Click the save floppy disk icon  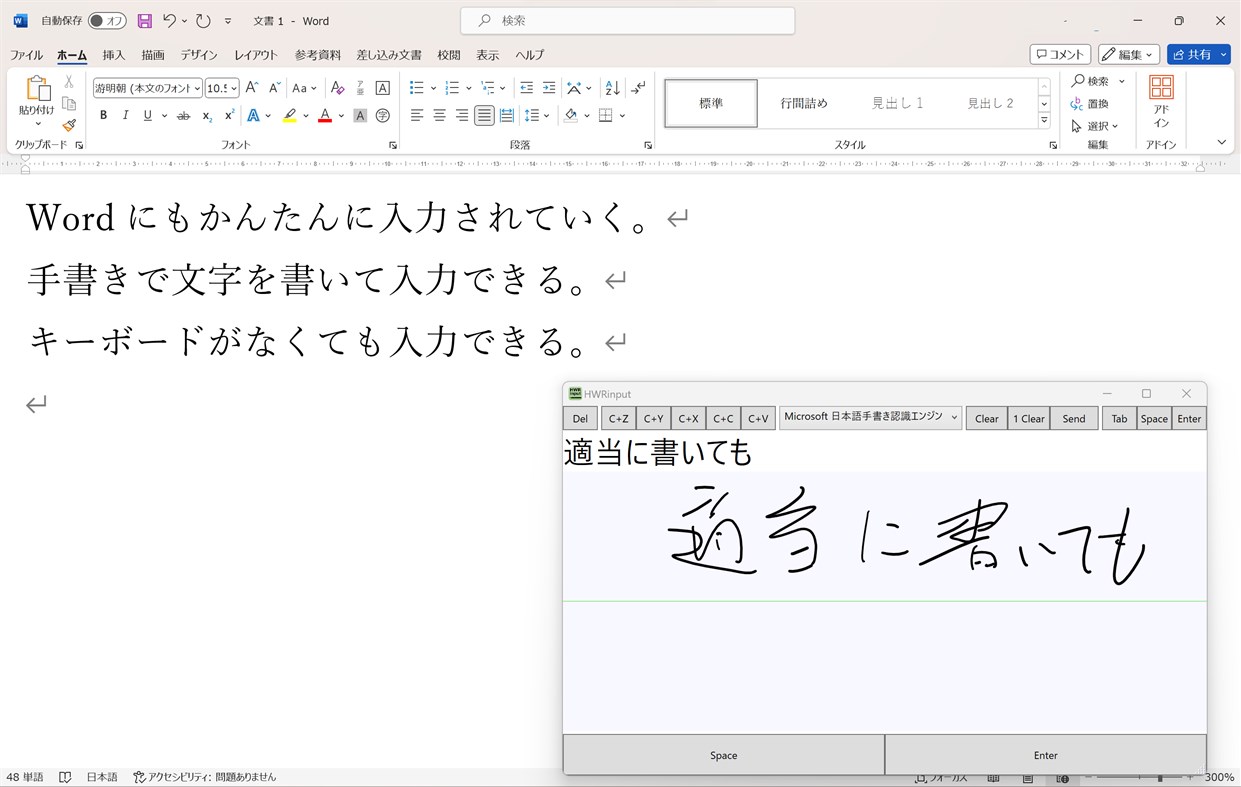[x=145, y=21]
